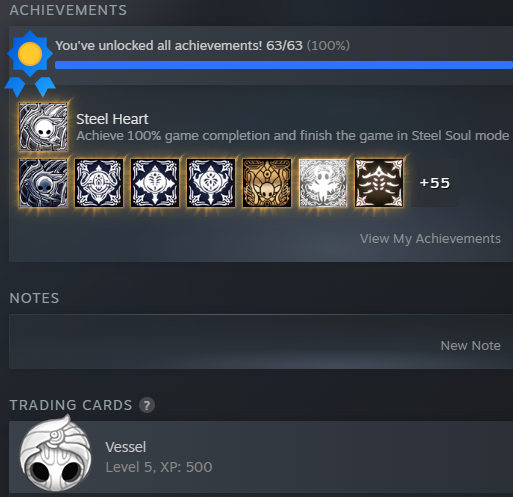Click the black-and-white ribcage achievement icon
Screen dimensions: 513x497
(x=379, y=183)
